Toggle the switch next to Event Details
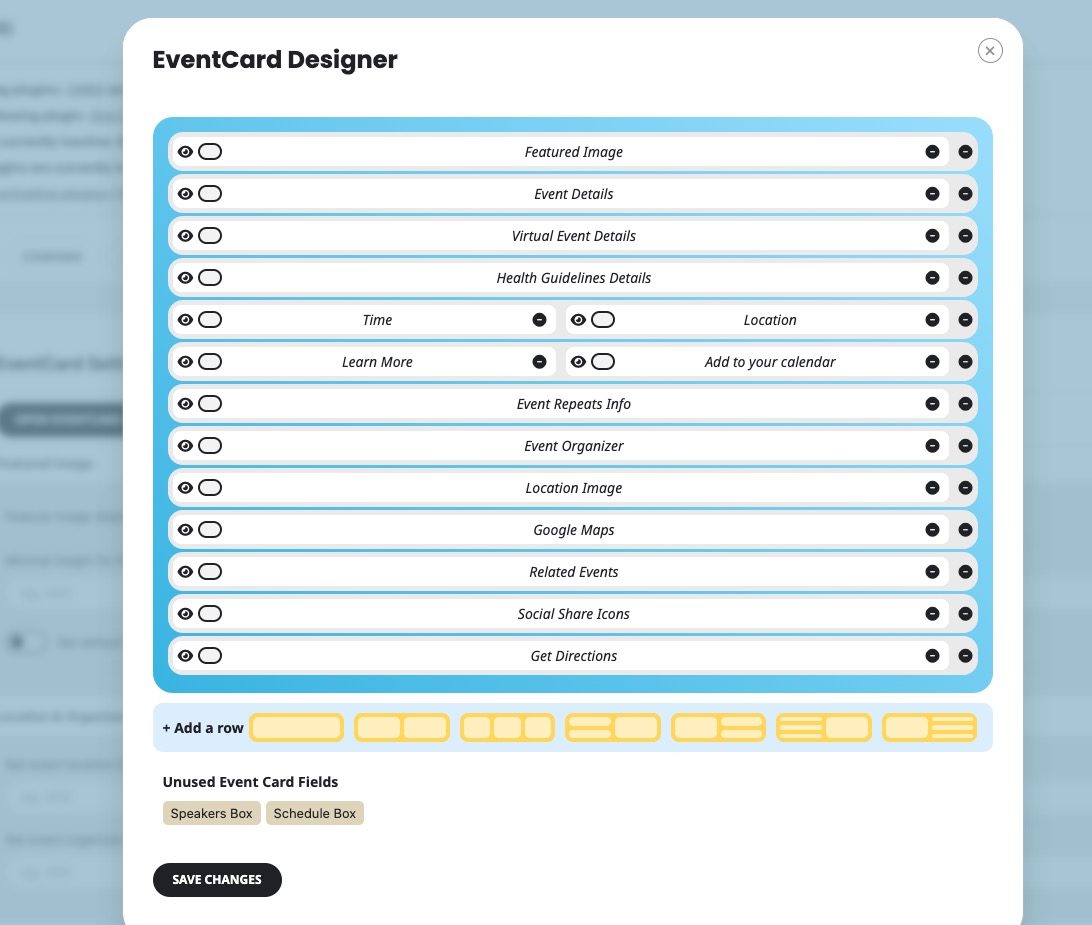 coord(210,194)
